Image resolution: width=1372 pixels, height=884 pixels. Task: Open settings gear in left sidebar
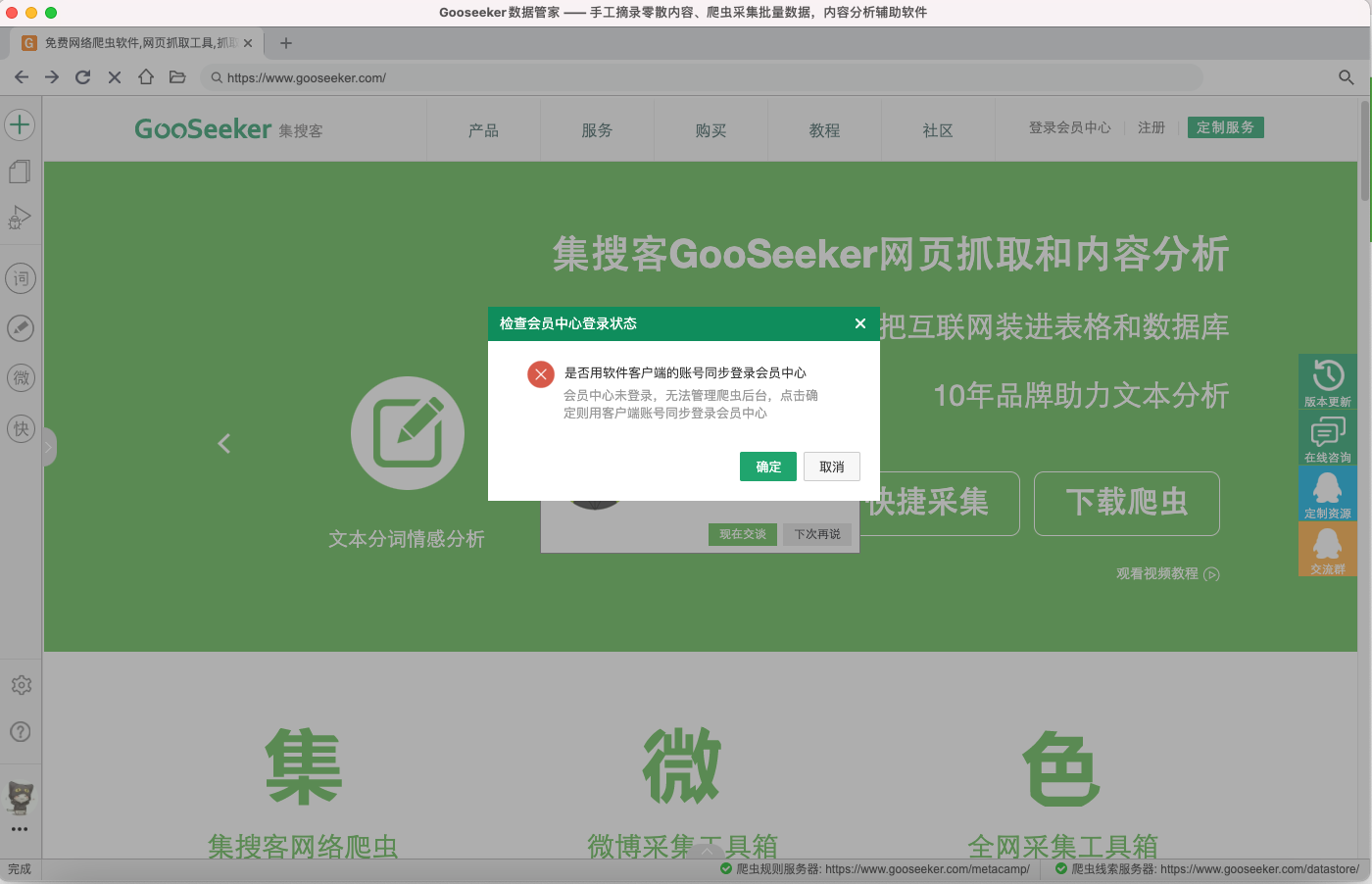click(21, 685)
